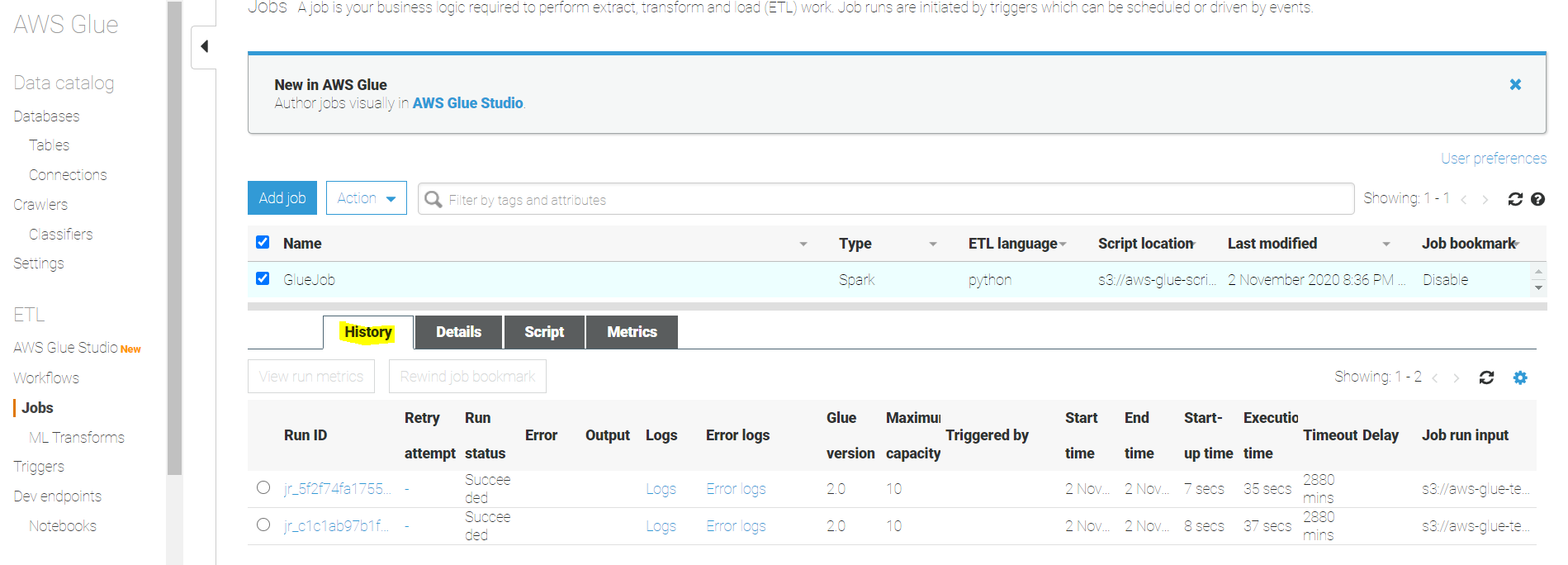This screenshot has width=1568, height=565.
Task: Open Settings in the sidebar
Action: pos(39,264)
